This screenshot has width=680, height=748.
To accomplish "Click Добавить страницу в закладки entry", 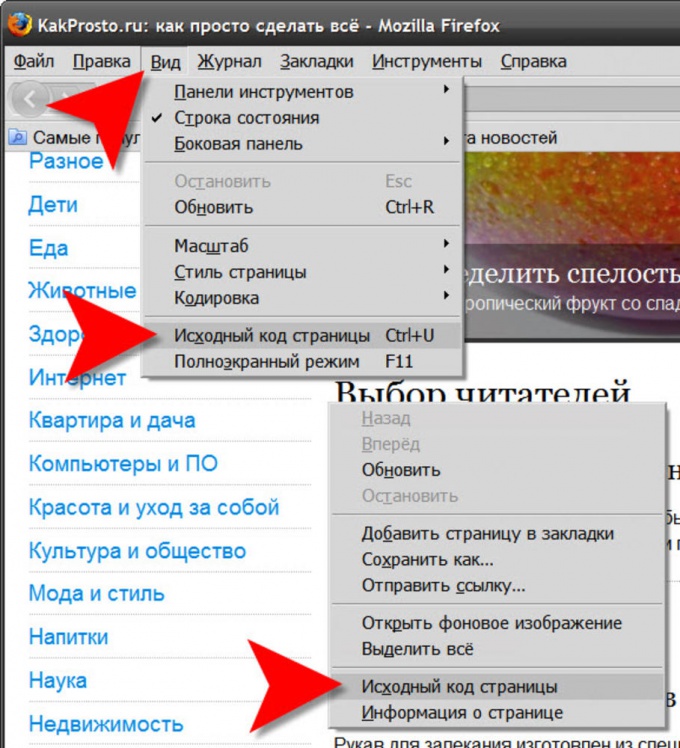I will click(497, 533).
